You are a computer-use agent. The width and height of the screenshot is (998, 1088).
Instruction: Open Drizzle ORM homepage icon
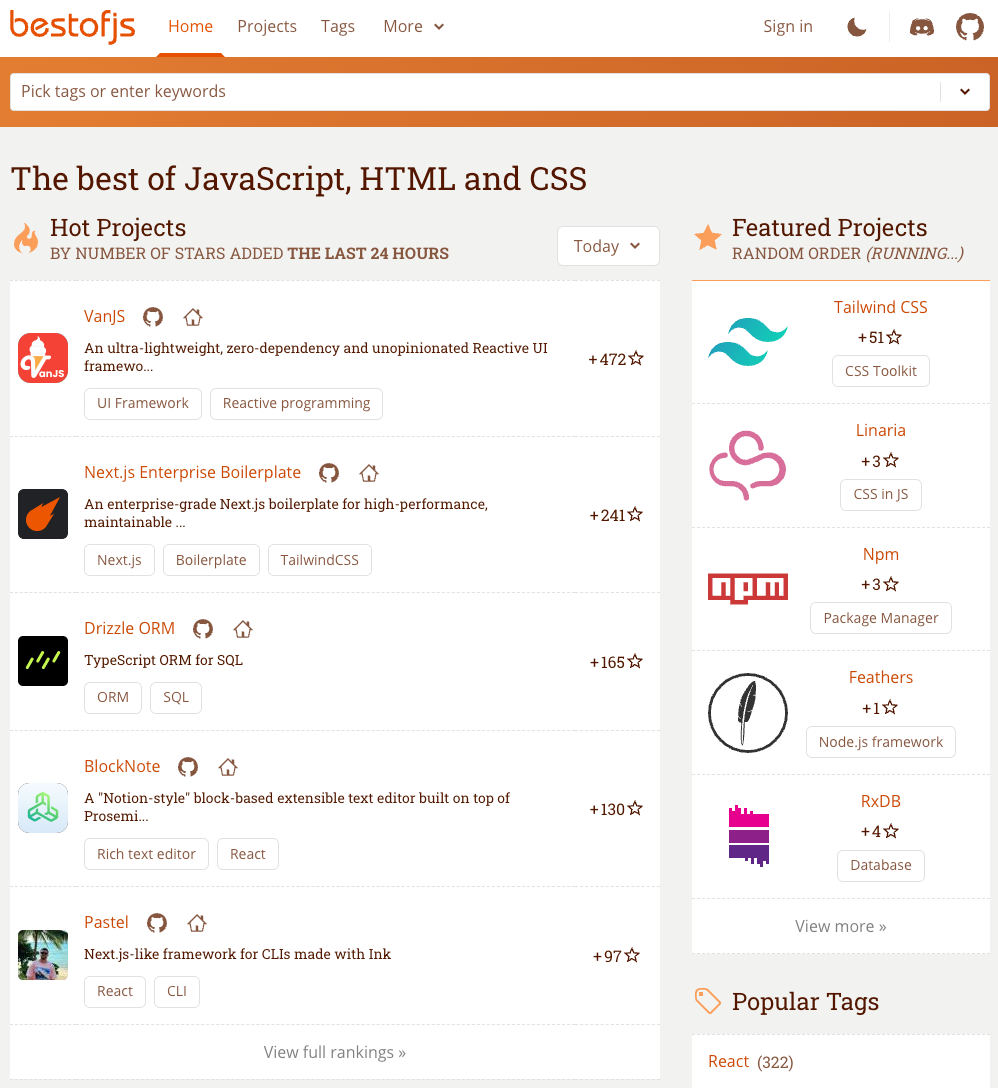pos(243,629)
